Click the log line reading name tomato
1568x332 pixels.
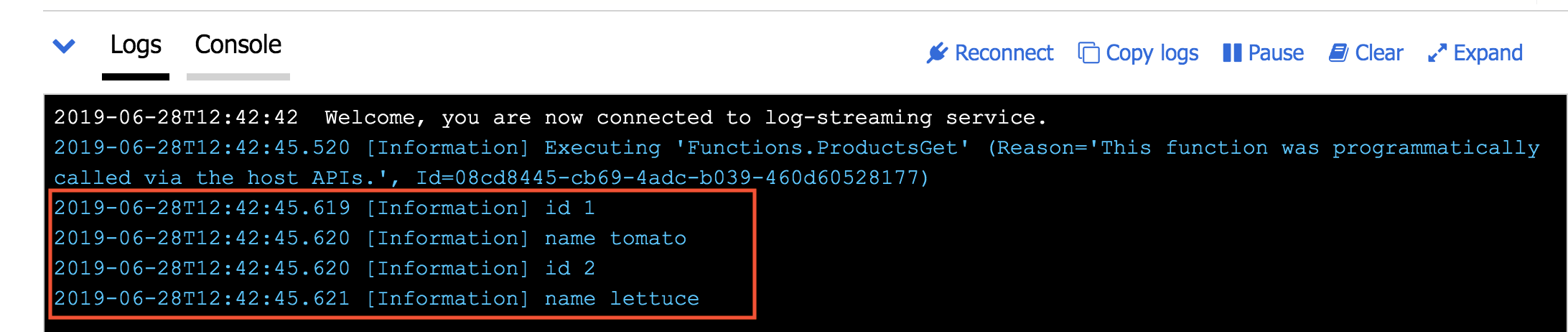tap(370, 239)
